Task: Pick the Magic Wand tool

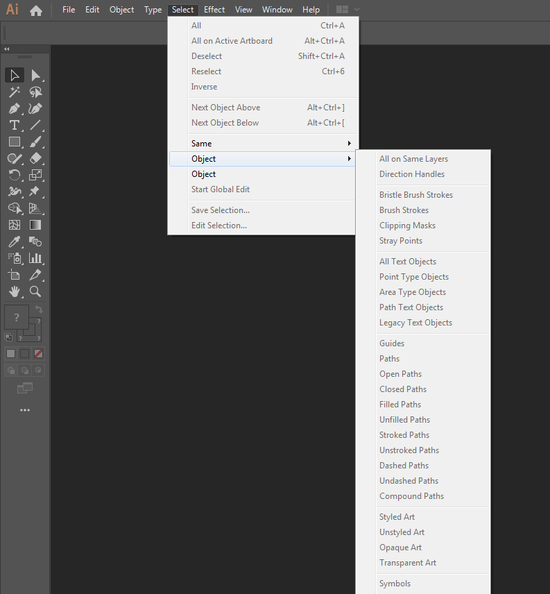Action: (14, 92)
